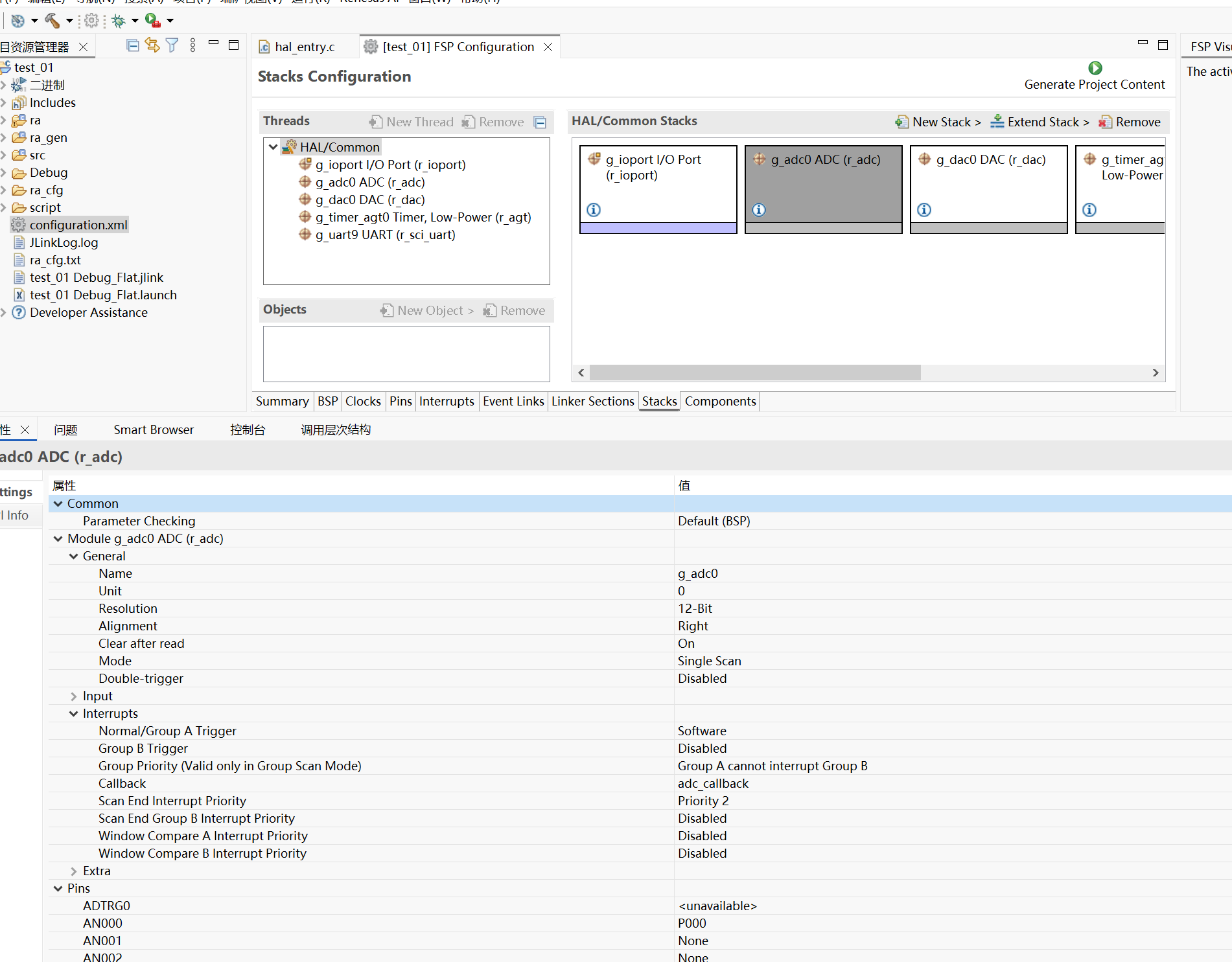Click info icon on g_dac0 DAC block
Screen dimensions: 1232x962
924,210
